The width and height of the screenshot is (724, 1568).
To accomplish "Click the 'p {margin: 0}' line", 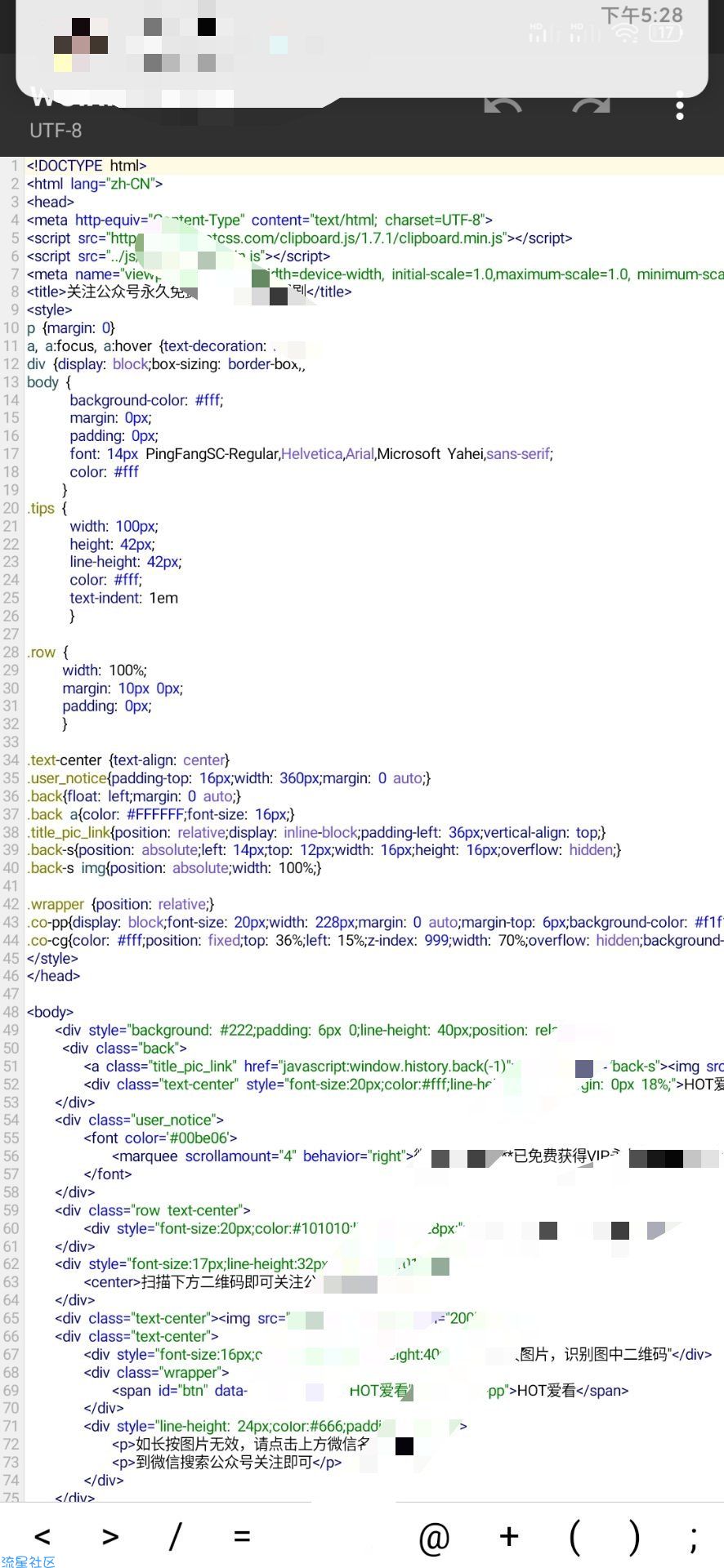I will click(x=71, y=327).
